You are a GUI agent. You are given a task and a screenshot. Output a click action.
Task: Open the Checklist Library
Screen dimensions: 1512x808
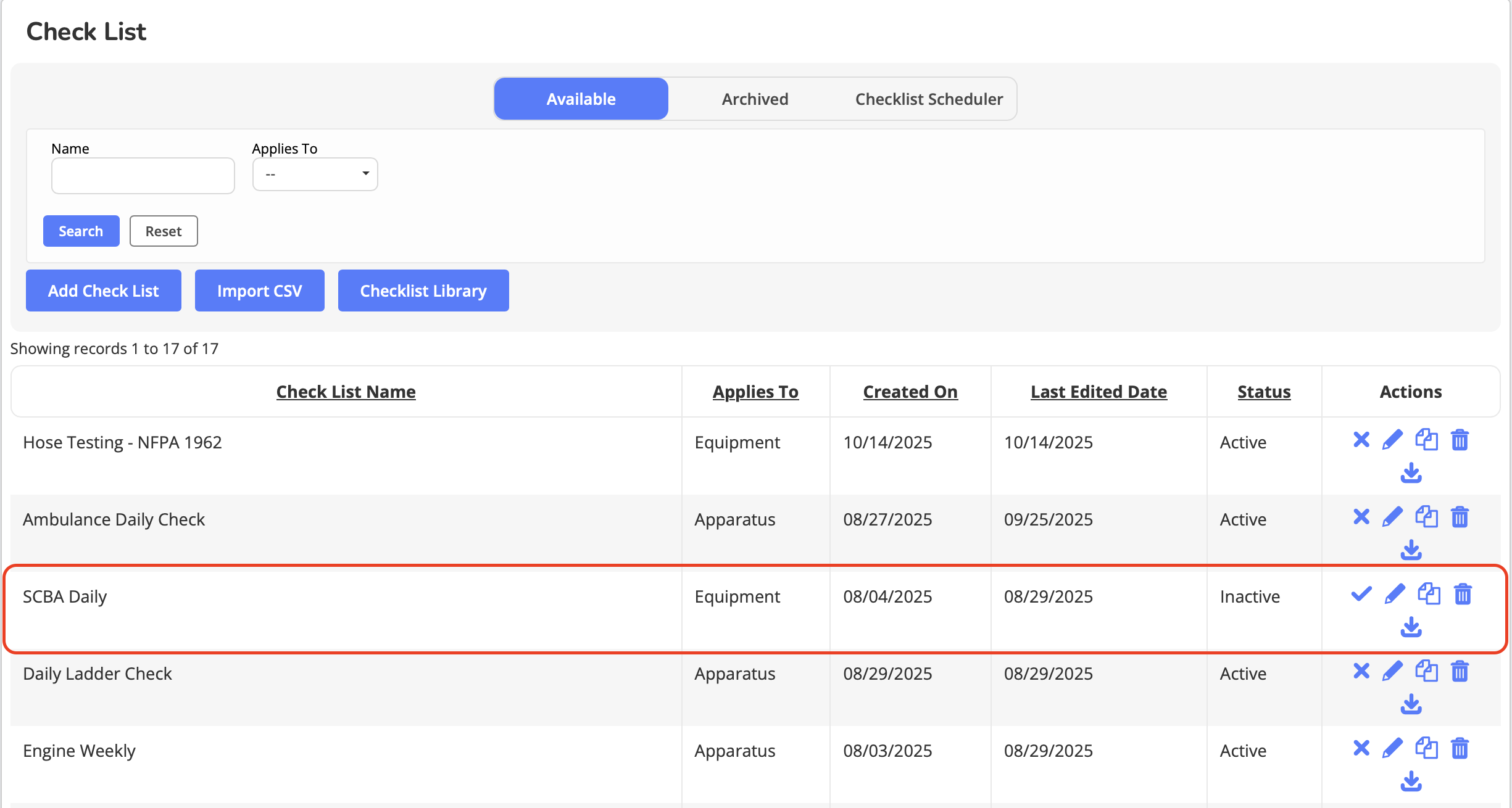(423, 291)
